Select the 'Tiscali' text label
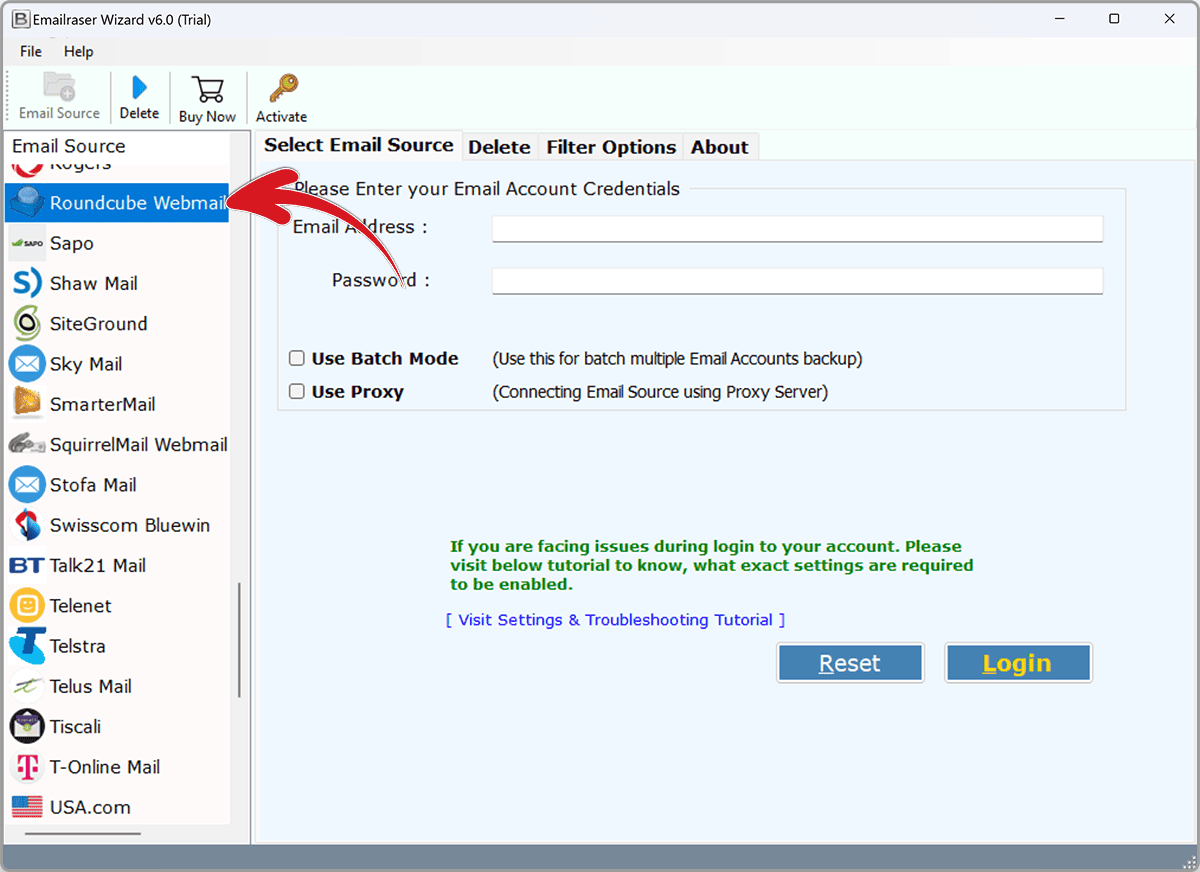Image resolution: width=1200 pixels, height=872 pixels. tap(76, 727)
